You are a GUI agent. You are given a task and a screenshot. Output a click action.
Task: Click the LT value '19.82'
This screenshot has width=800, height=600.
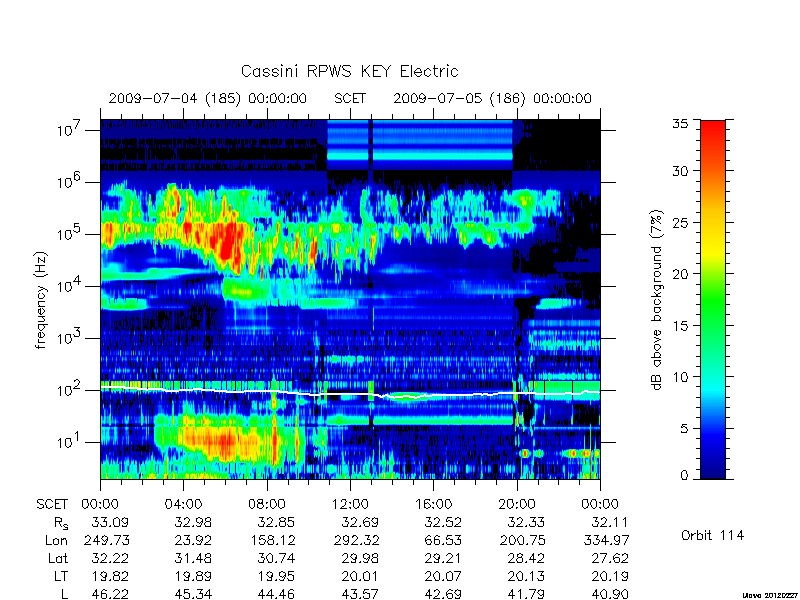click(x=110, y=576)
